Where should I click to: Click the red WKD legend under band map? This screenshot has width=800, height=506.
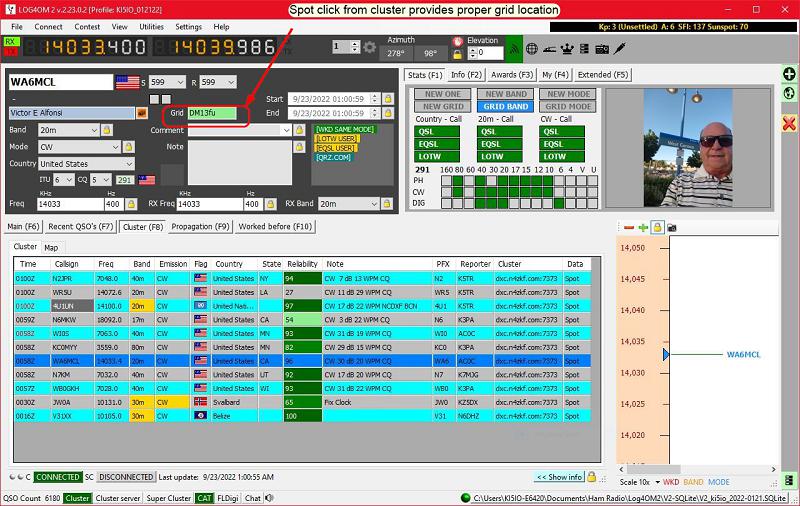(671, 482)
